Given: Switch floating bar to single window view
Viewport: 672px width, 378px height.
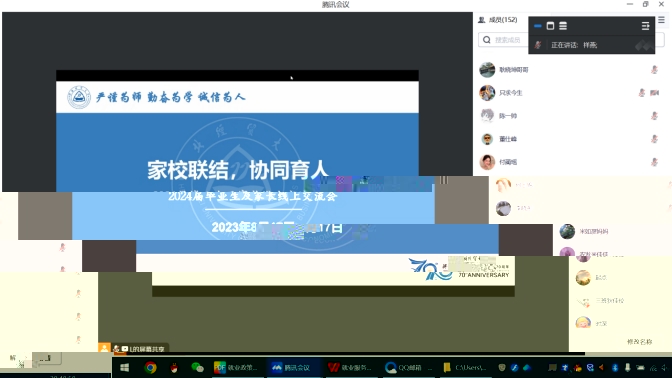Looking at the screenshot, I should (550, 26).
